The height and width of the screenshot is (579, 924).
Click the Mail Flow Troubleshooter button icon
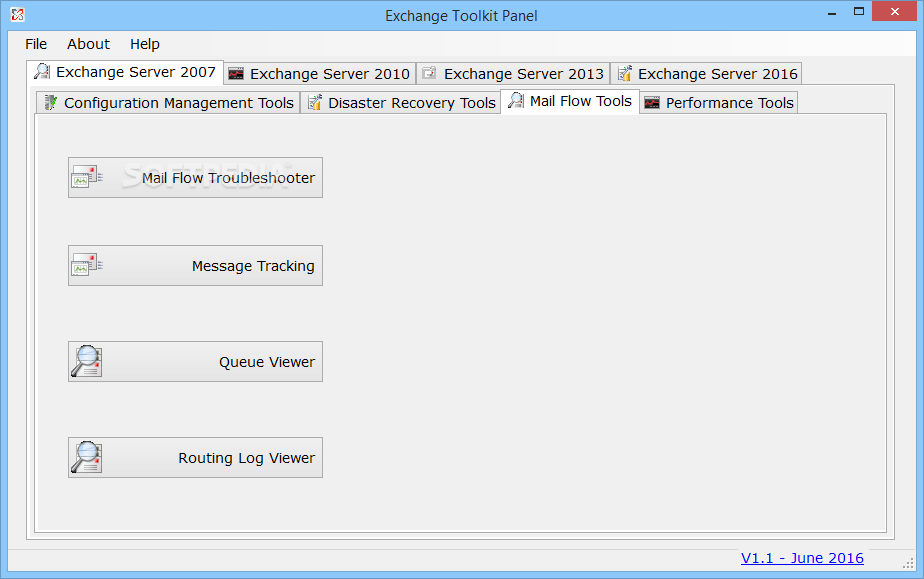click(87, 177)
